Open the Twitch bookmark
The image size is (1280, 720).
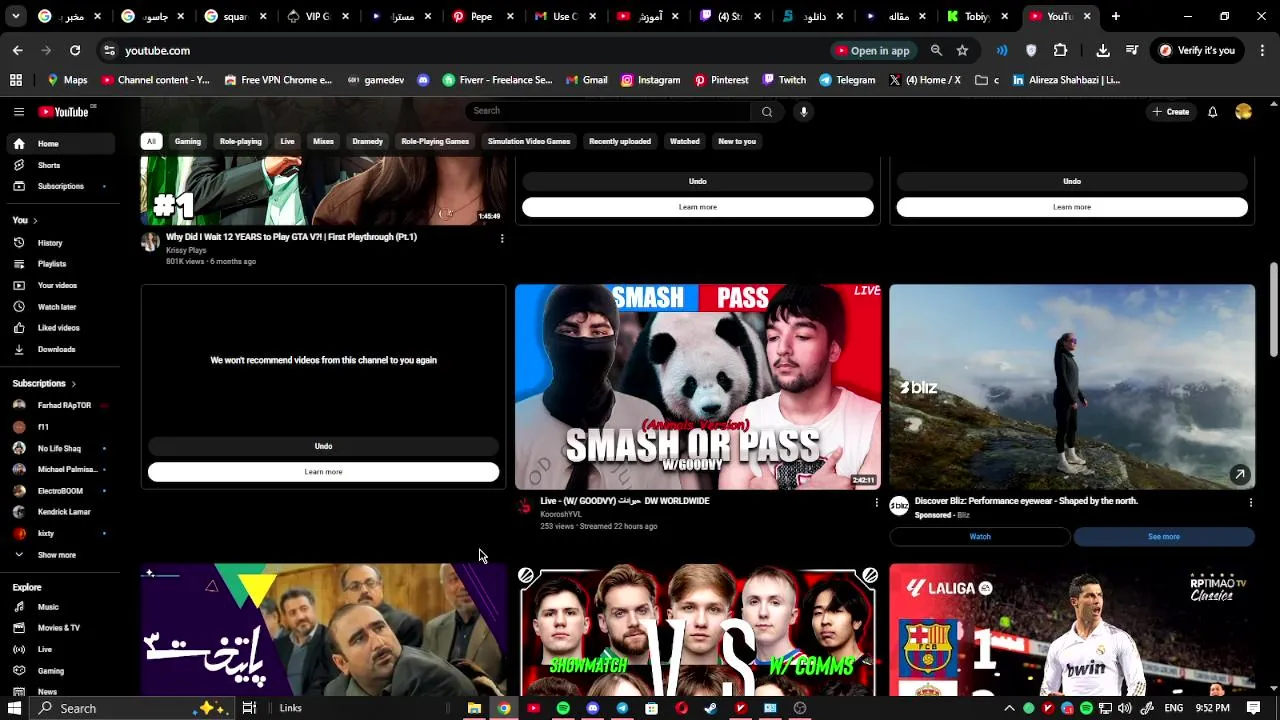pos(783,80)
